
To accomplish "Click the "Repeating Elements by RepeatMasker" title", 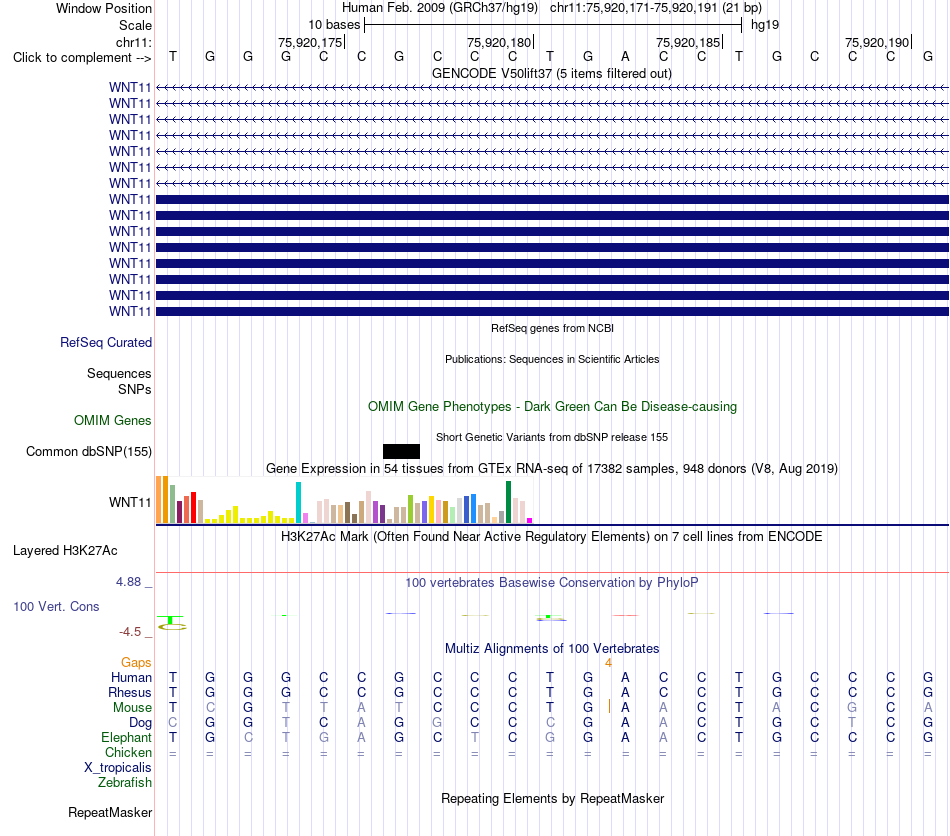I will (x=552, y=798).
